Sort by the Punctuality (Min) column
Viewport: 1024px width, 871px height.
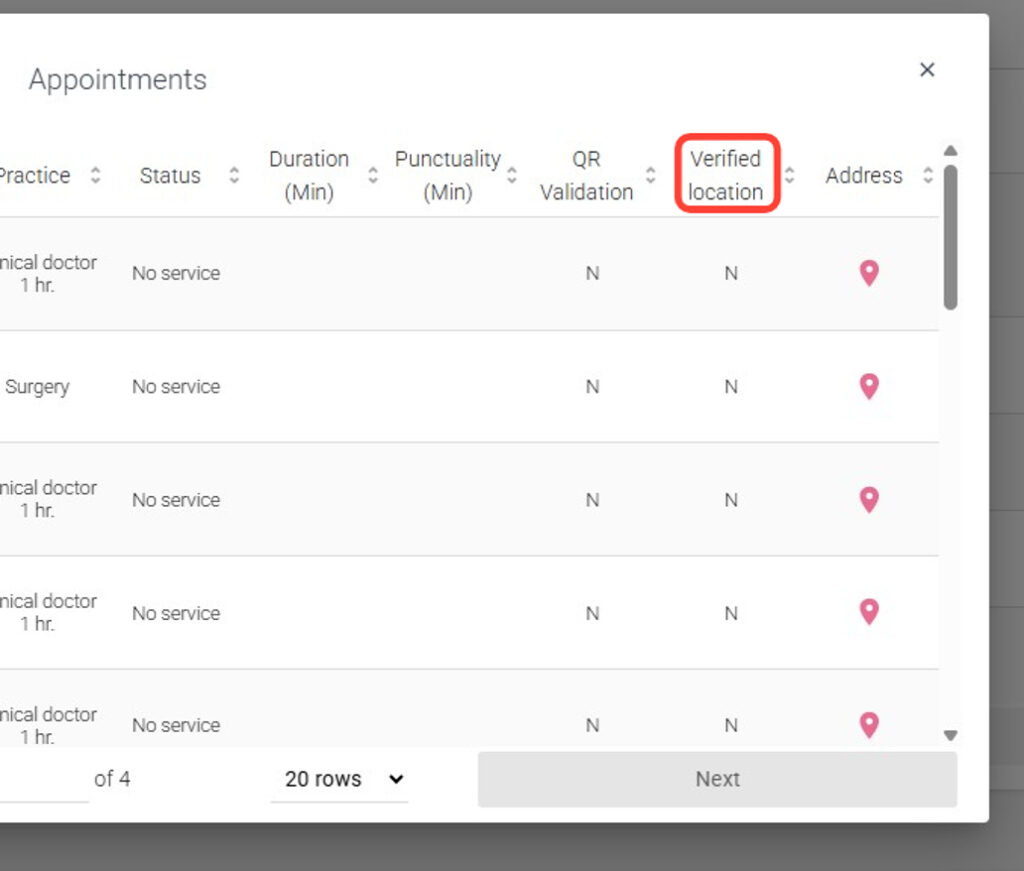[x=512, y=176]
